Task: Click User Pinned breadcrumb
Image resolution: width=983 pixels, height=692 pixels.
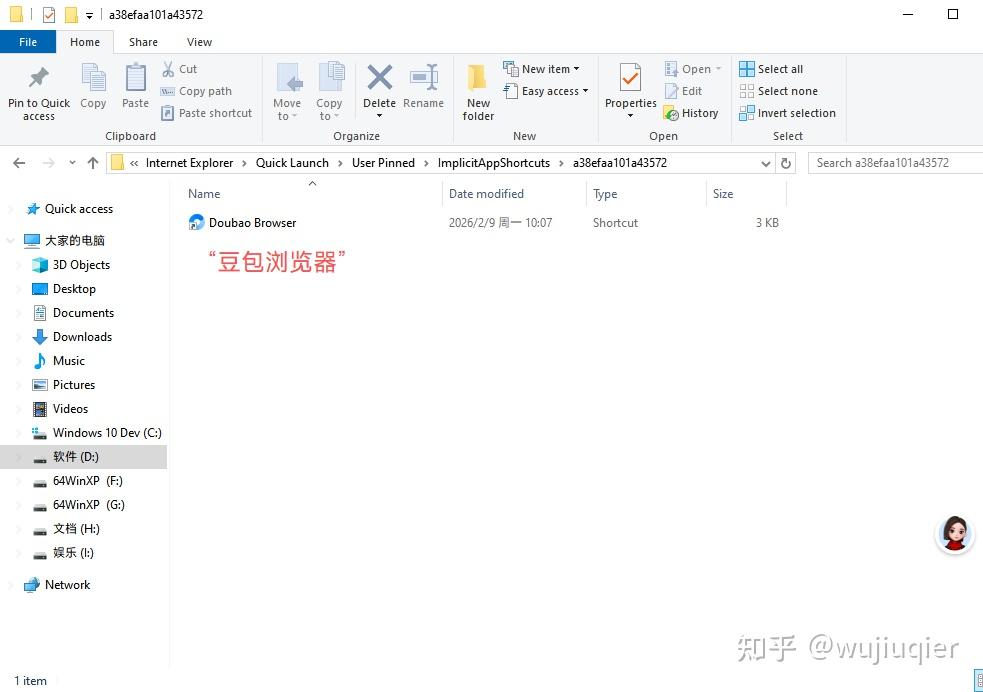Action: tap(383, 163)
